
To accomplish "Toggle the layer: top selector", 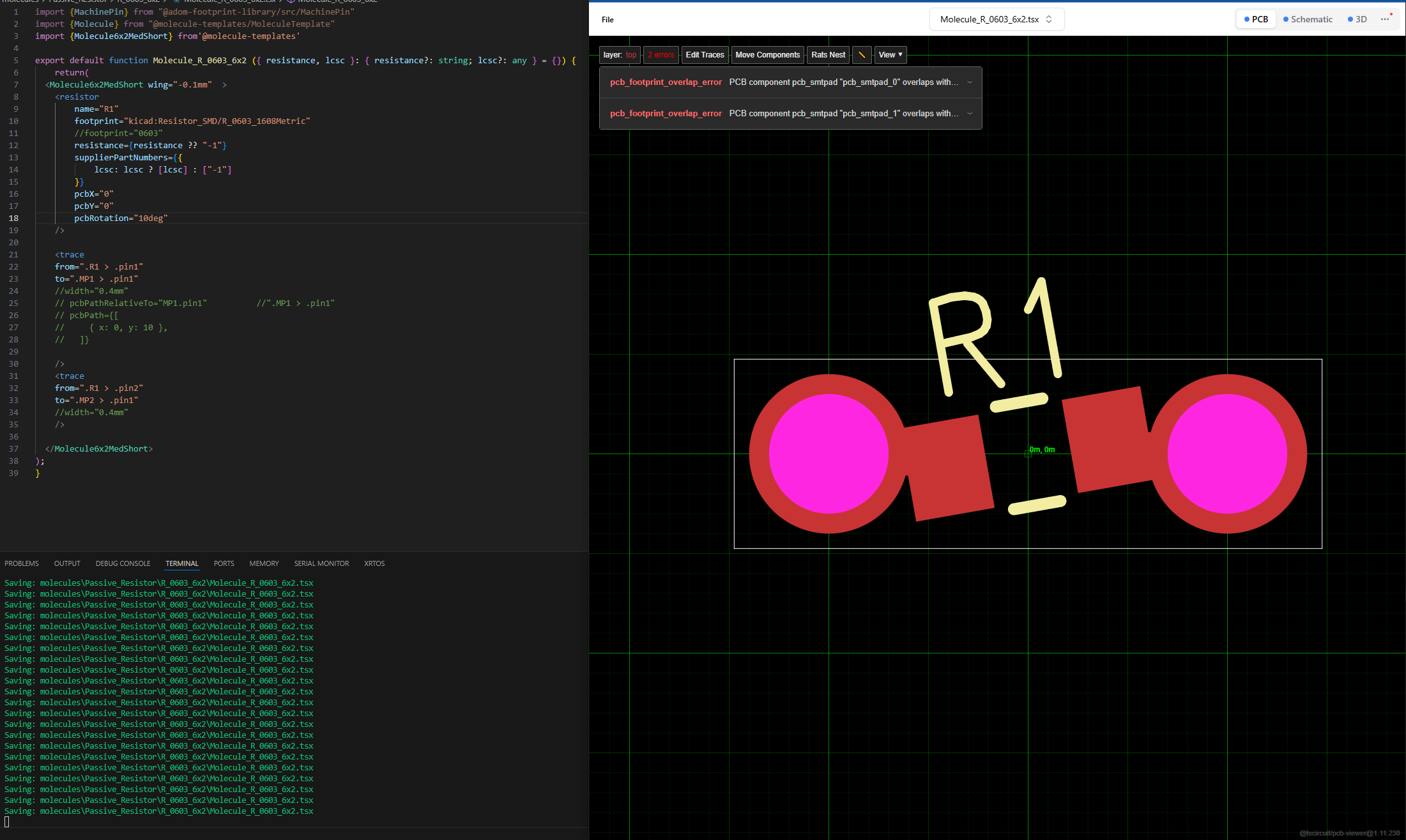I will pyautogui.click(x=620, y=55).
